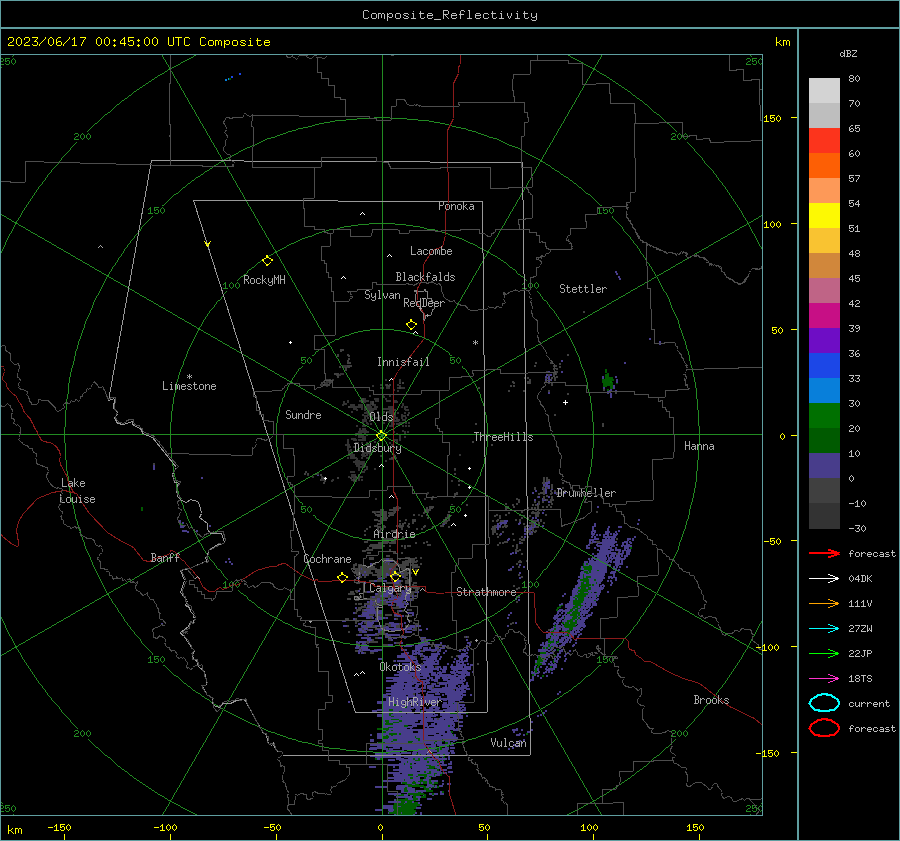Click the red 'forecast' ellipse legend icon

[824, 728]
